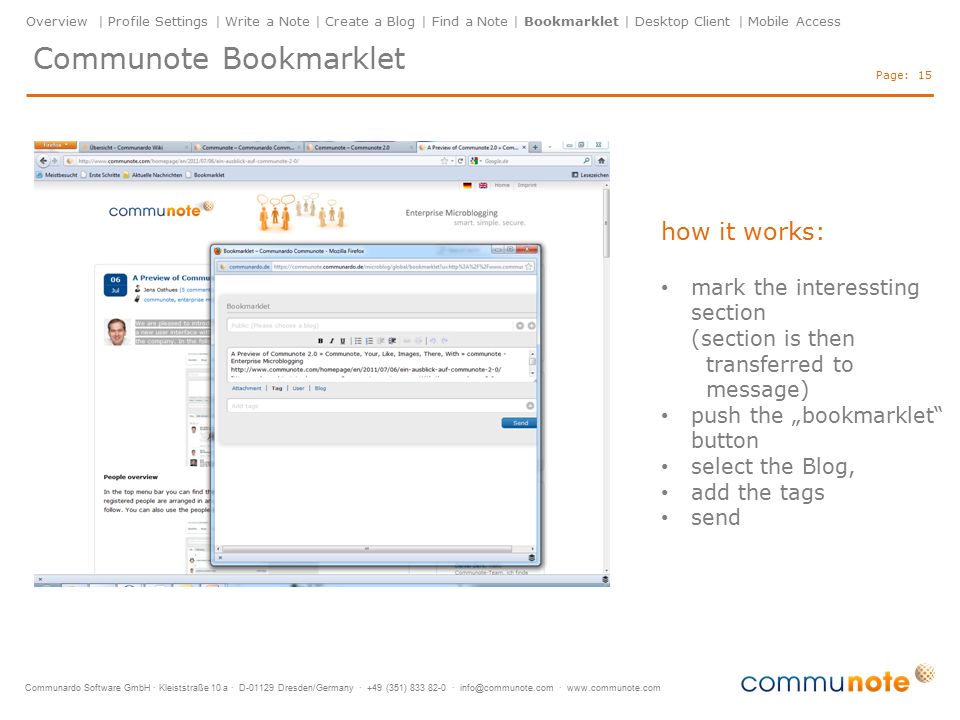
Task: Open the Attachment option below the editor
Action: (247, 388)
